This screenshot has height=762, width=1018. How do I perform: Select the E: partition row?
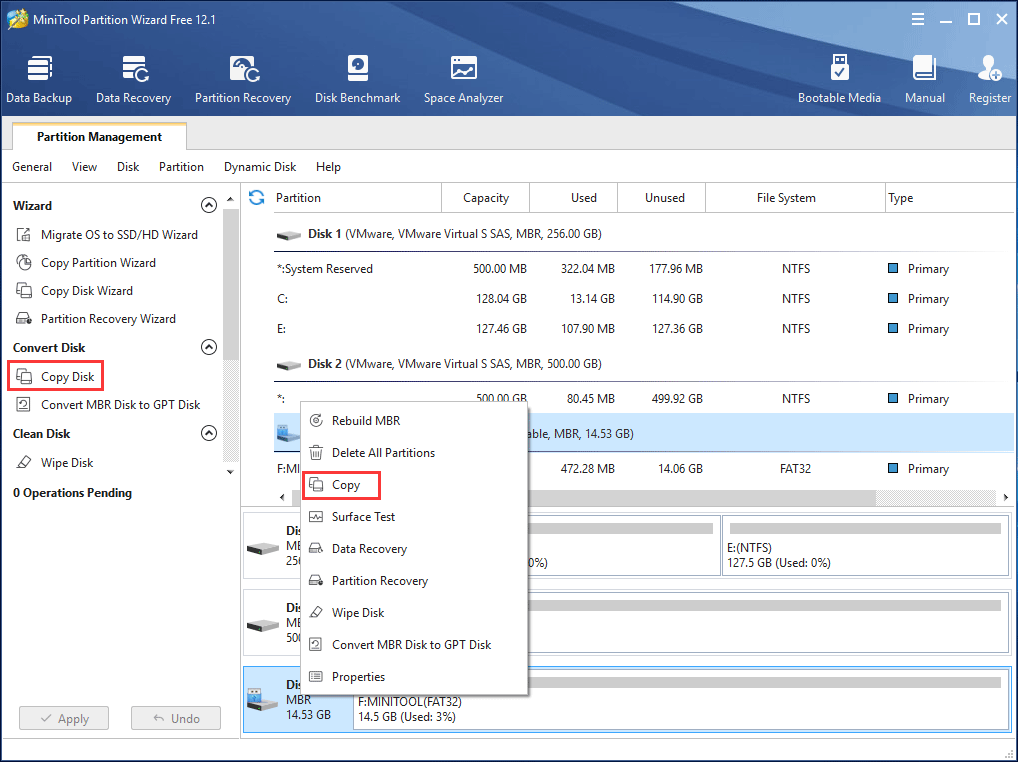[x=643, y=328]
